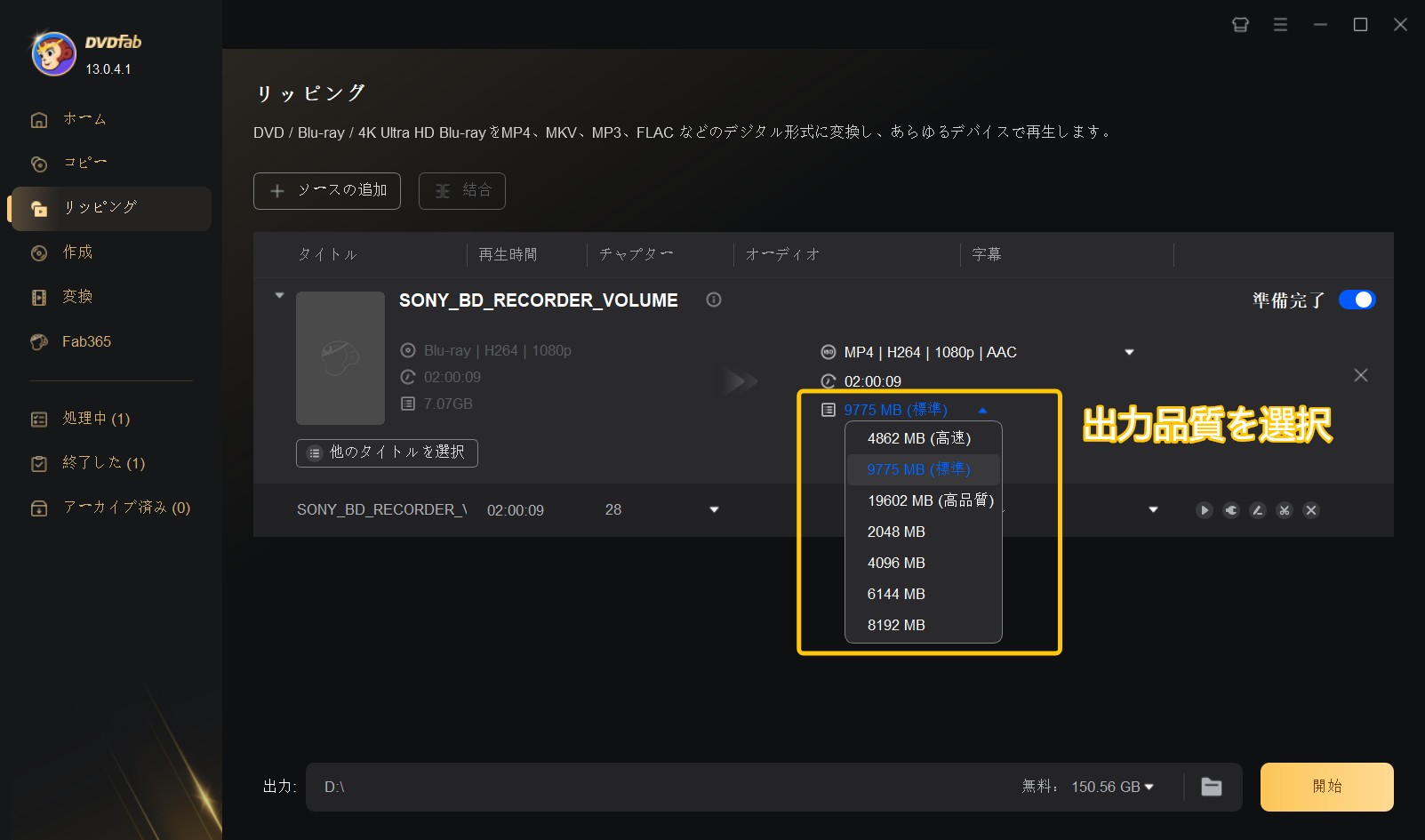Click the 結合 merge button
This screenshot has width=1425, height=840.
click(x=462, y=191)
